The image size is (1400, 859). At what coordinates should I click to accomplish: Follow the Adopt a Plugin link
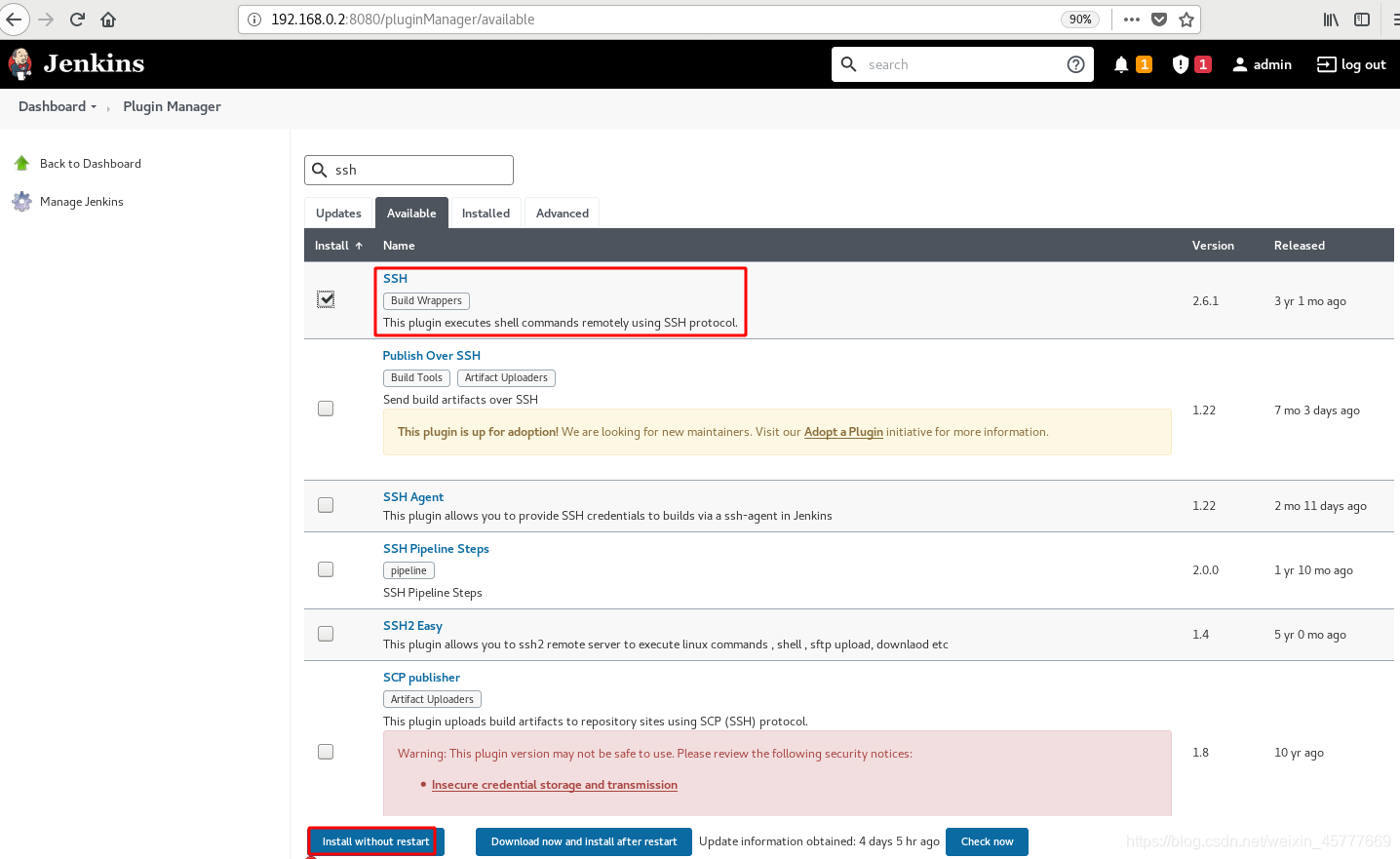pos(843,432)
